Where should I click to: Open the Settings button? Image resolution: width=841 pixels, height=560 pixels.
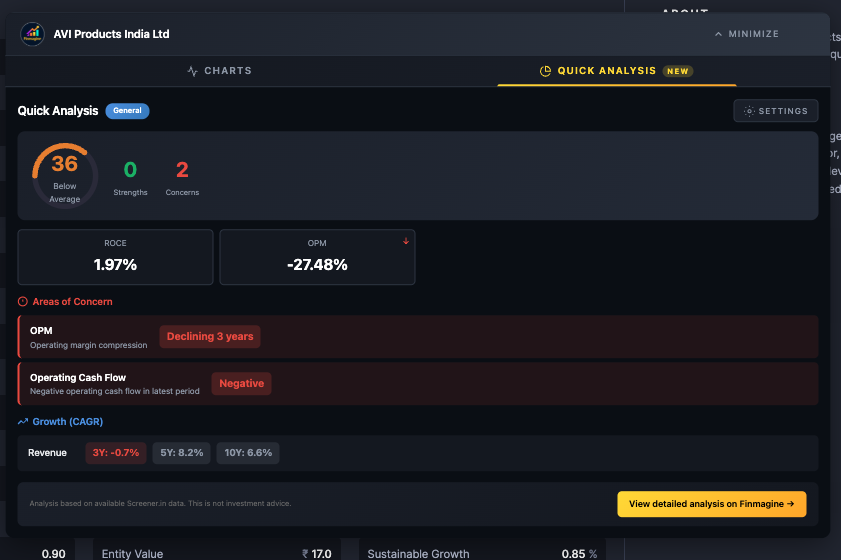click(776, 111)
